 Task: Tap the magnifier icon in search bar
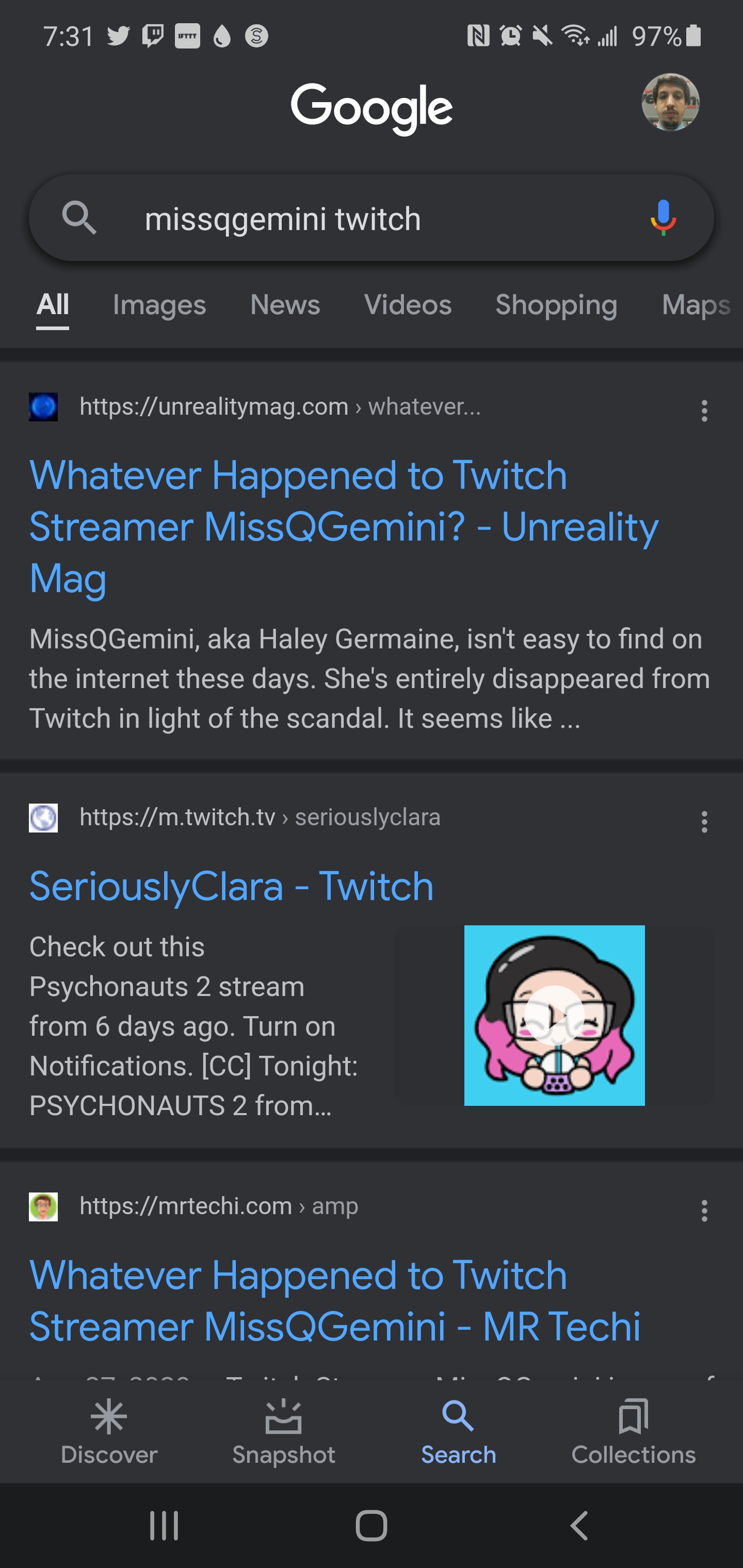pos(79,218)
